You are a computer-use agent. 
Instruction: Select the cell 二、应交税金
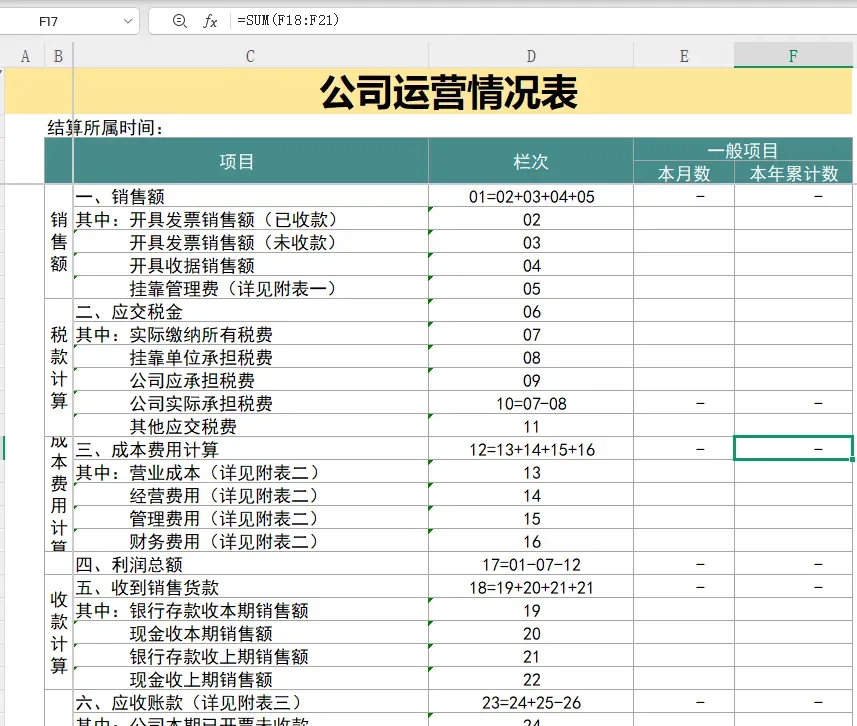[x=251, y=311]
